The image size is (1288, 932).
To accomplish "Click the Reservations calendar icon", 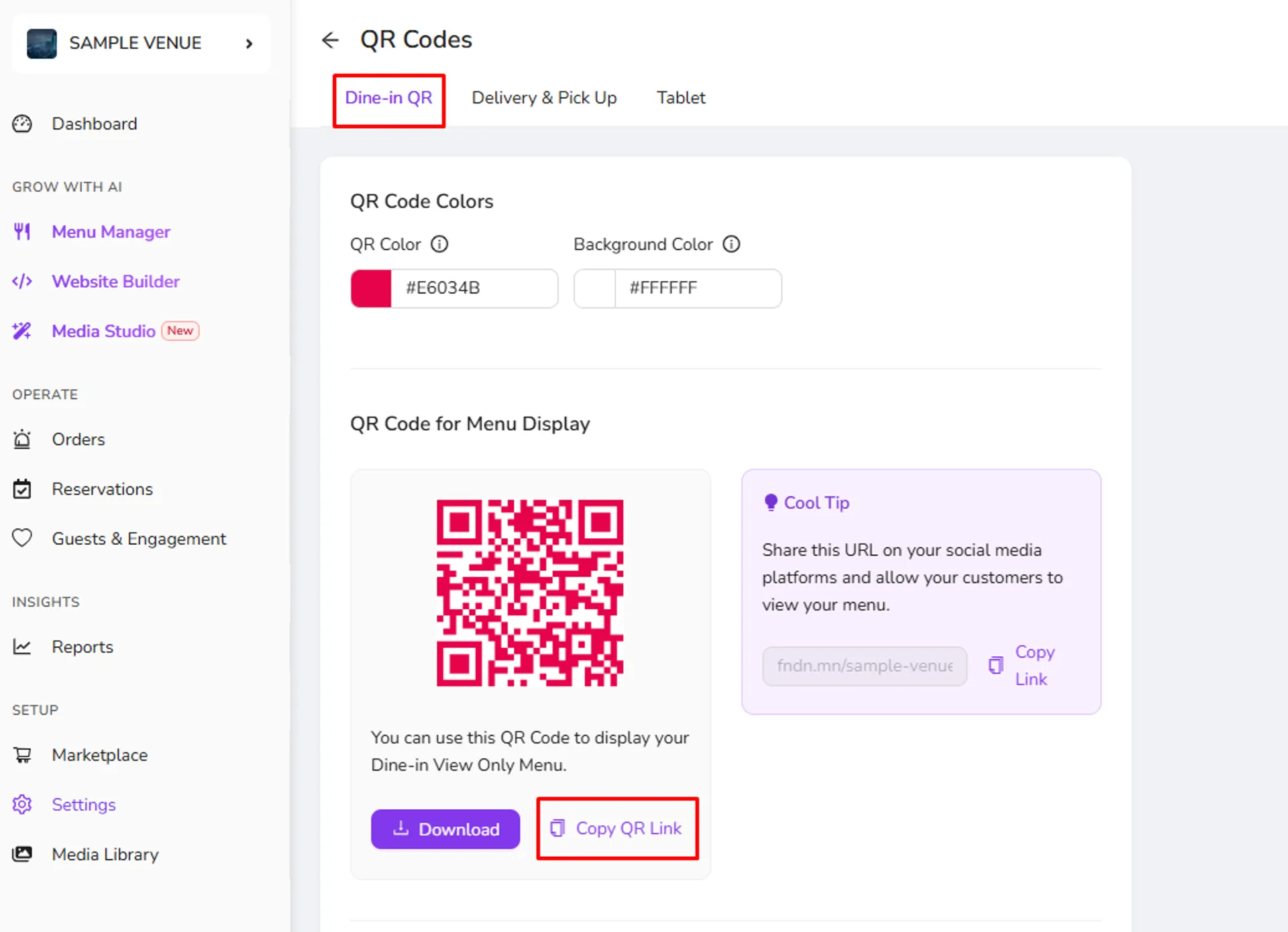I will (x=22, y=489).
